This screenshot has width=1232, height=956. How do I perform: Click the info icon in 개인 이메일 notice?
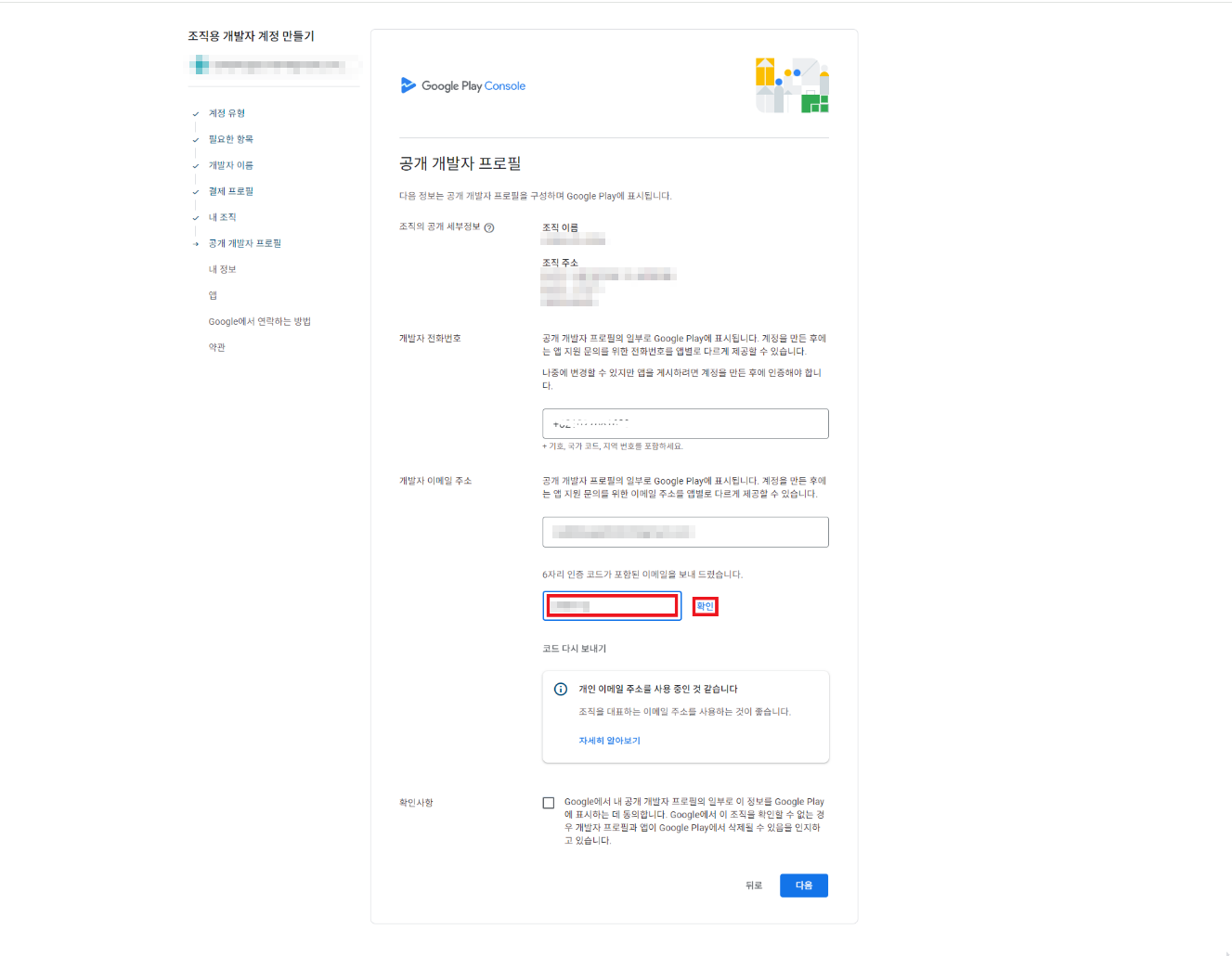[561, 689]
